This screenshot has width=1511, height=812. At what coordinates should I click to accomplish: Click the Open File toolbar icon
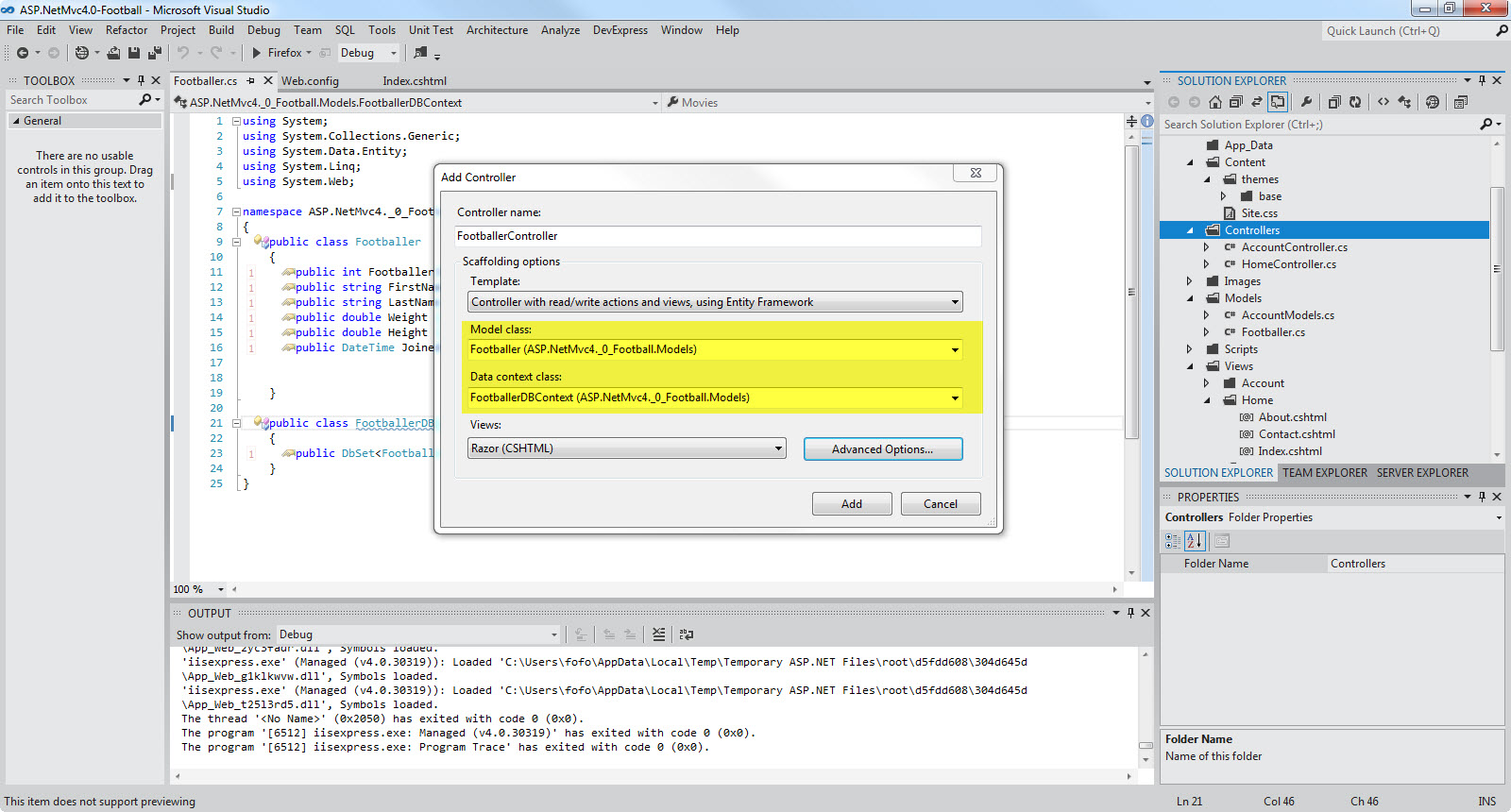coord(113,53)
